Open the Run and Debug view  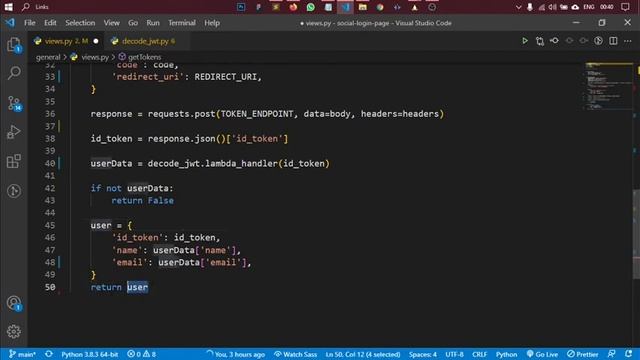click(x=14, y=132)
